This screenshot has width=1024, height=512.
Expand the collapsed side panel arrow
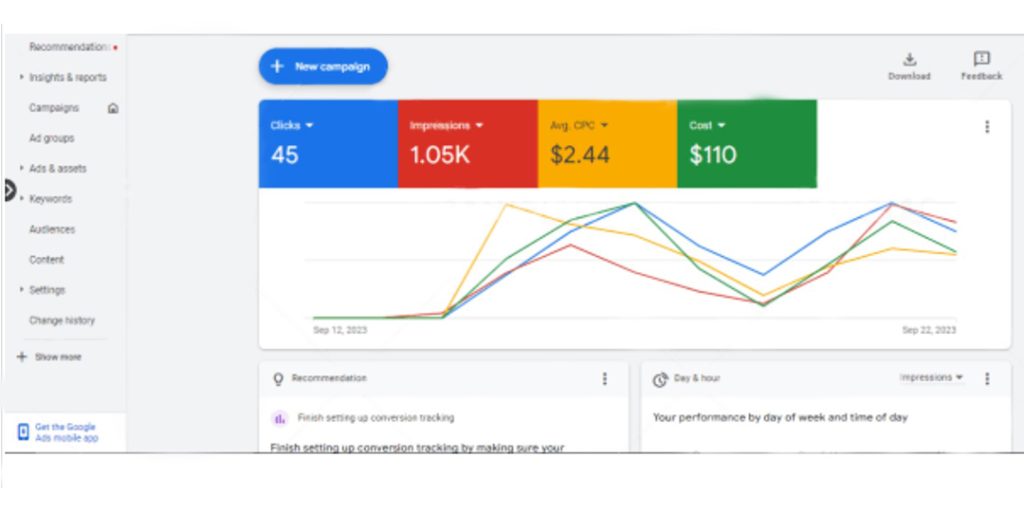pos(9,190)
